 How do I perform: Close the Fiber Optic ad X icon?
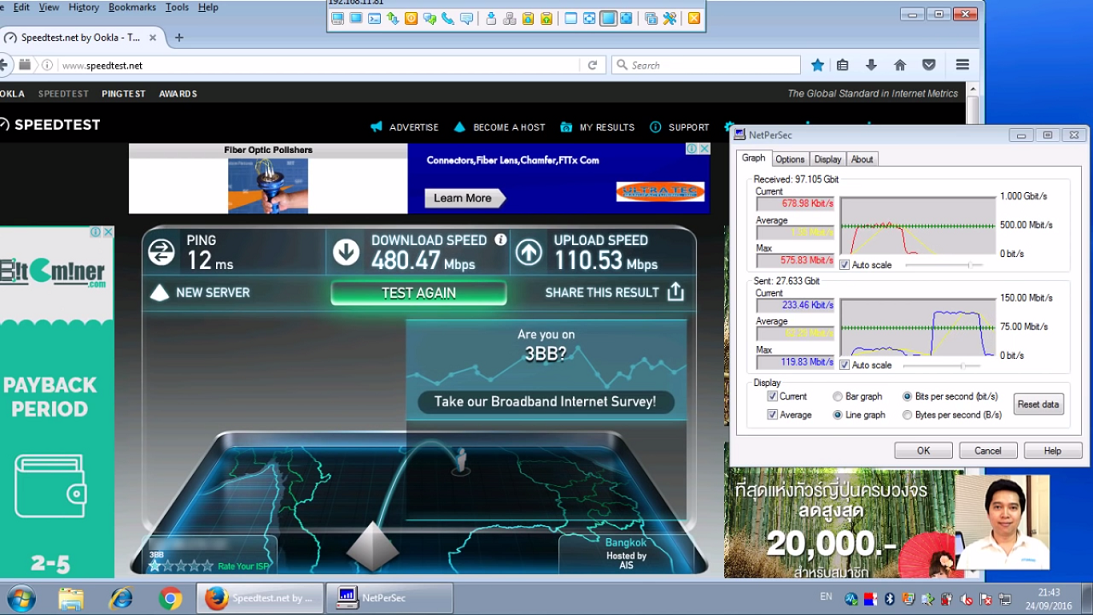pos(705,149)
